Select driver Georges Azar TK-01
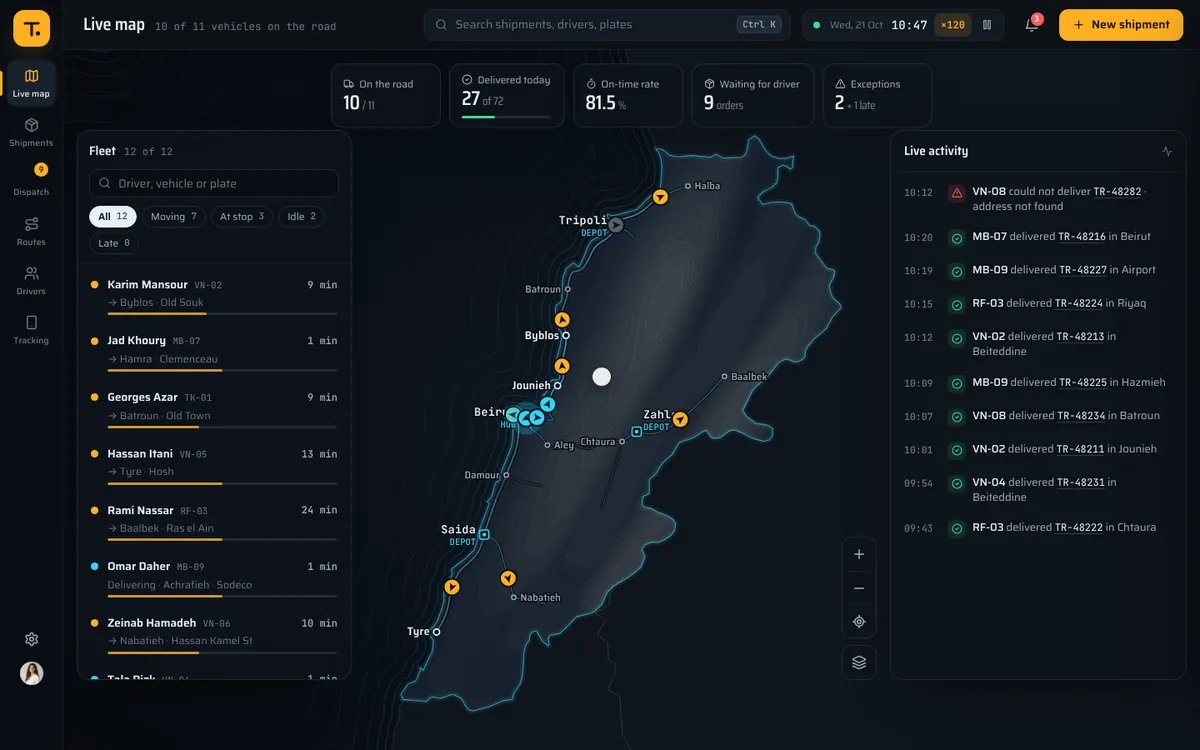This screenshot has width=1200, height=750. pyautogui.click(x=214, y=407)
